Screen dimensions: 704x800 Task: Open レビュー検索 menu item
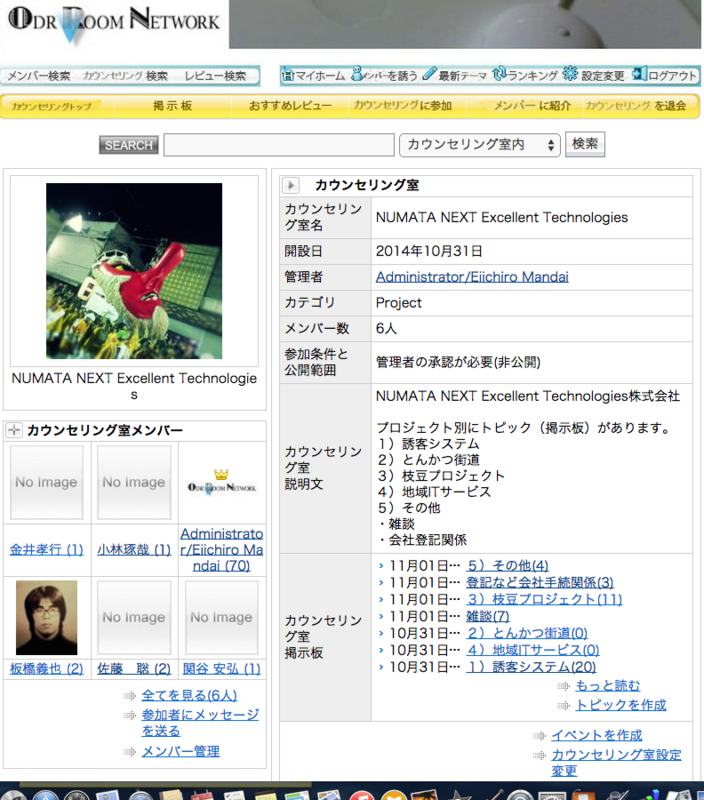215,76
